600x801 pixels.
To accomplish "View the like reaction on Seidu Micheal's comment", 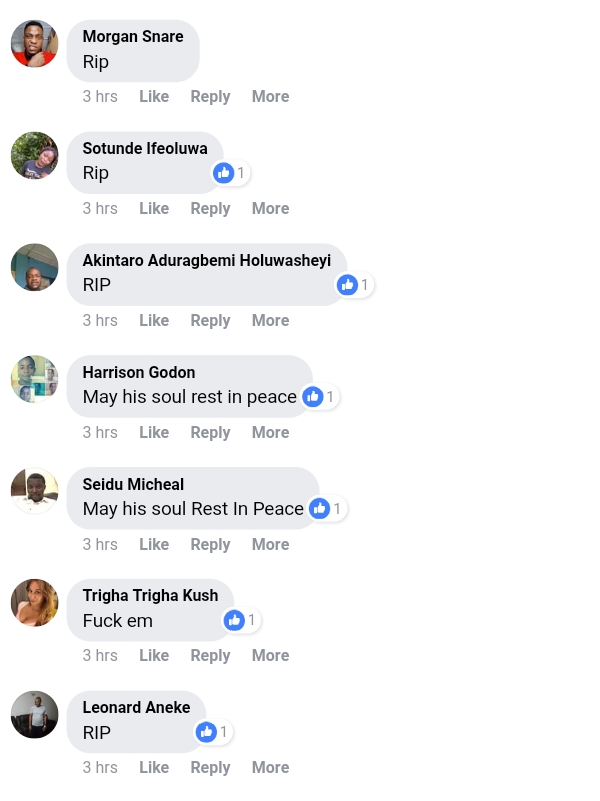I will (x=320, y=509).
